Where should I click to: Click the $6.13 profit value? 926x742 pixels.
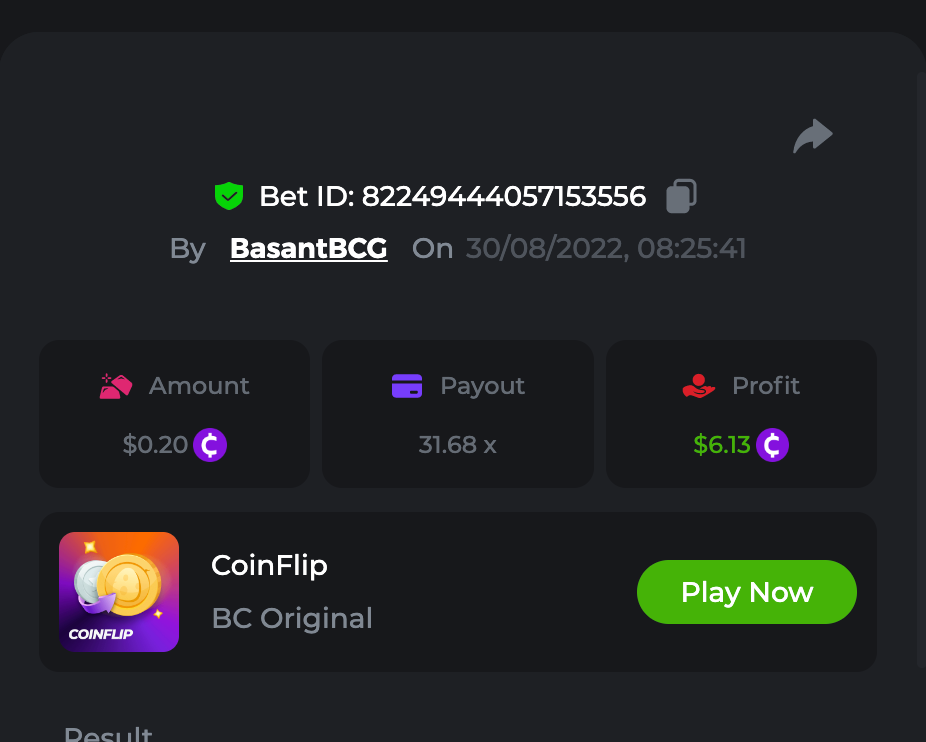pyautogui.click(x=722, y=445)
